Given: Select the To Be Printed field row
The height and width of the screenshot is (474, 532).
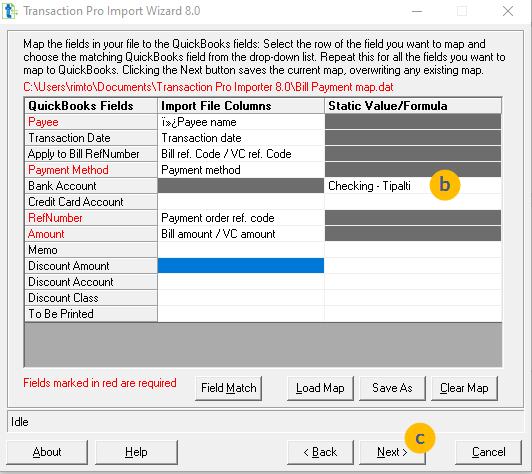Looking at the screenshot, I should tap(91, 314).
